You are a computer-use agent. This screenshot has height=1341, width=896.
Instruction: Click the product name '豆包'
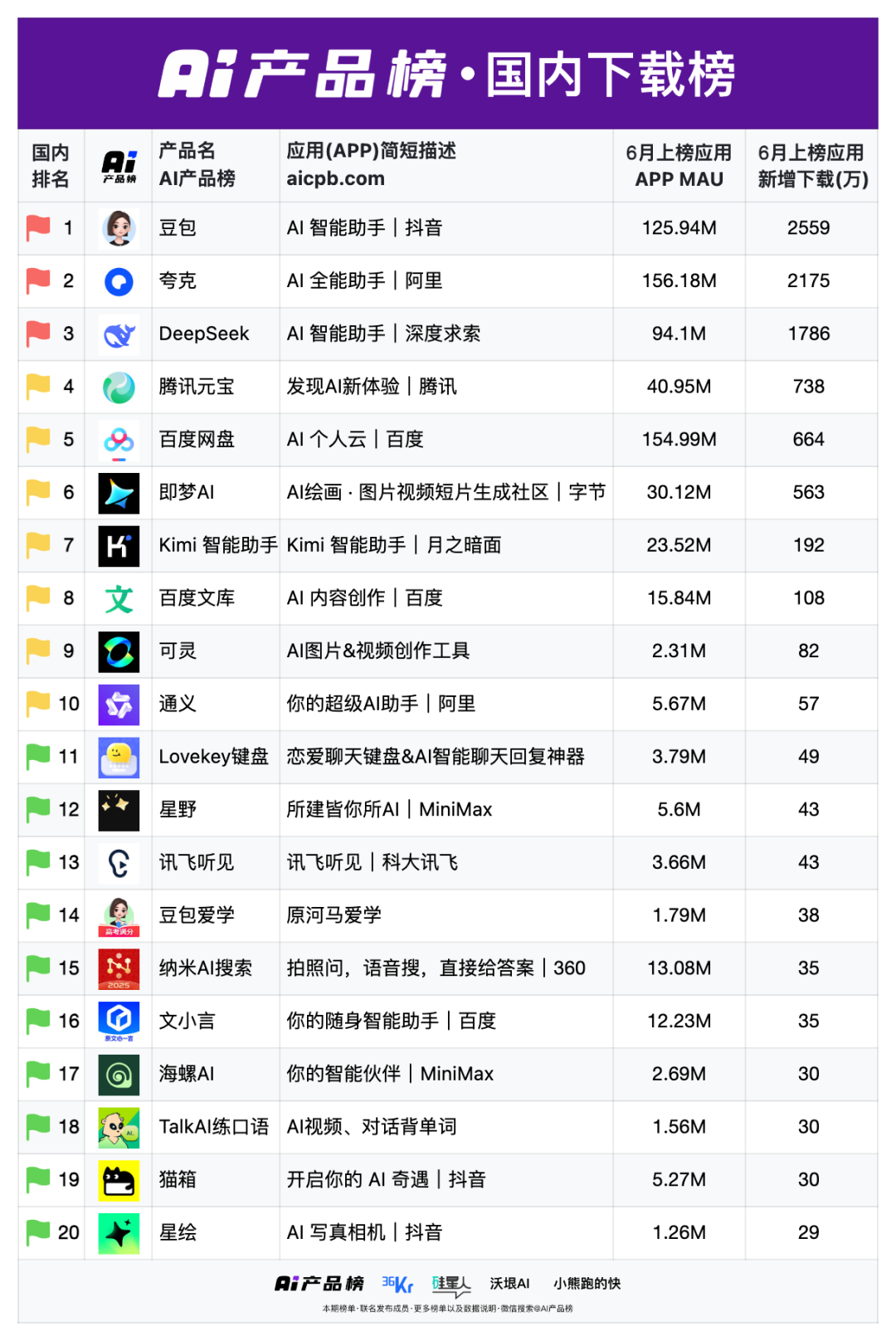[178, 228]
